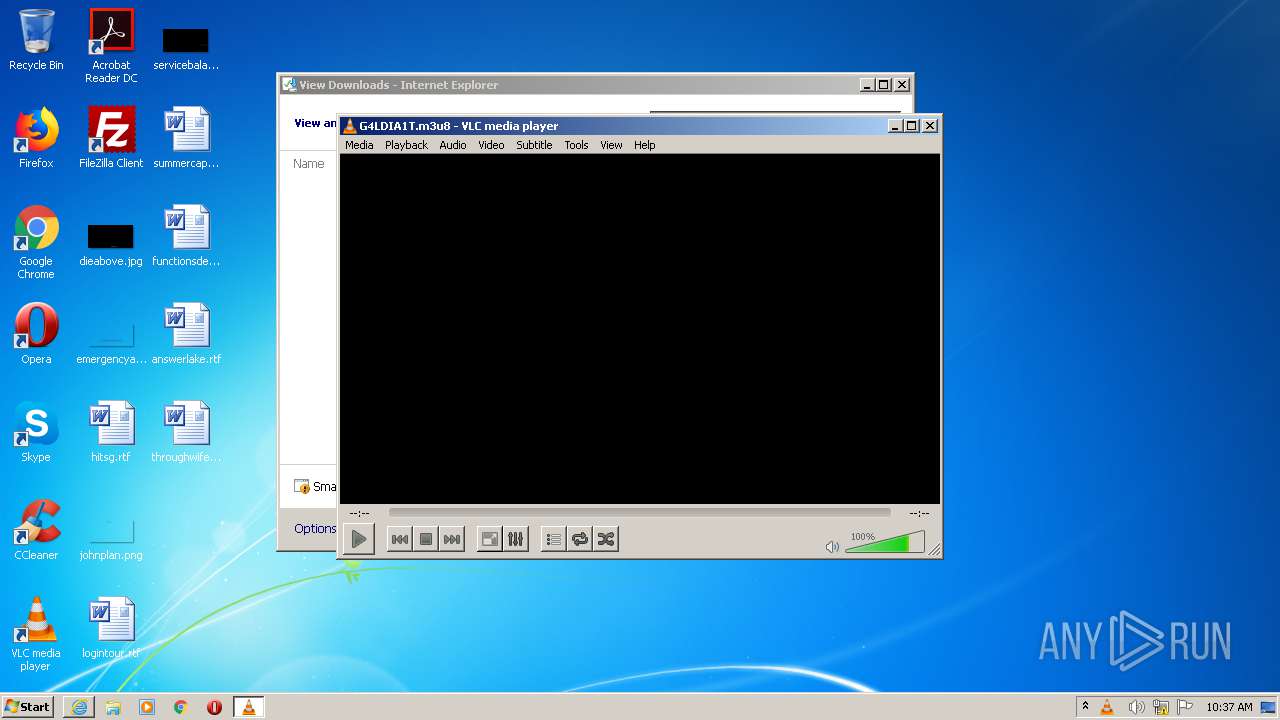Show VLC extended settings equalizer
The image size is (1280, 720).
[x=516, y=539]
